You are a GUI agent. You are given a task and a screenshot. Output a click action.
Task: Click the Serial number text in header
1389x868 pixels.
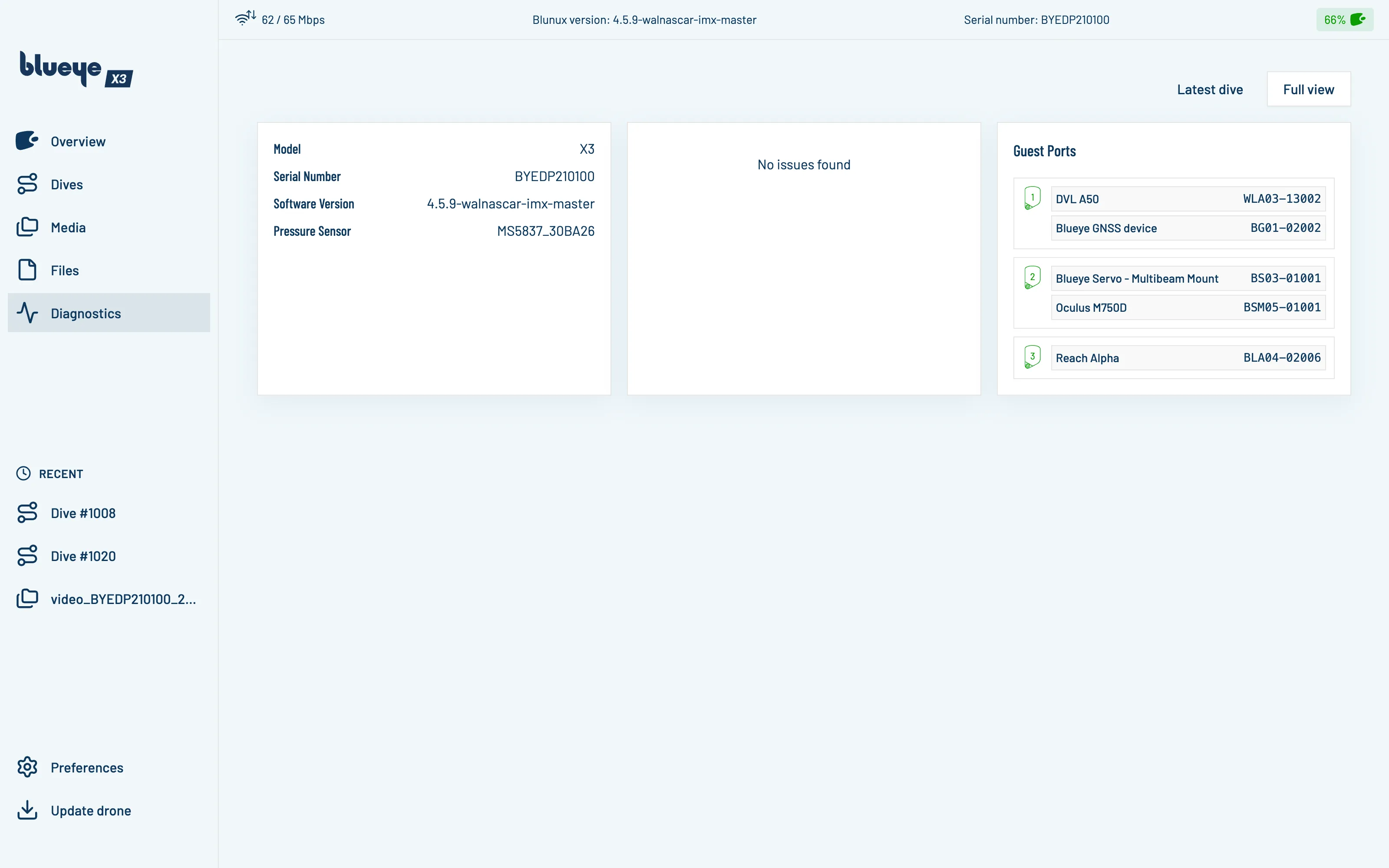pyautogui.click(x=1036, y=20)
